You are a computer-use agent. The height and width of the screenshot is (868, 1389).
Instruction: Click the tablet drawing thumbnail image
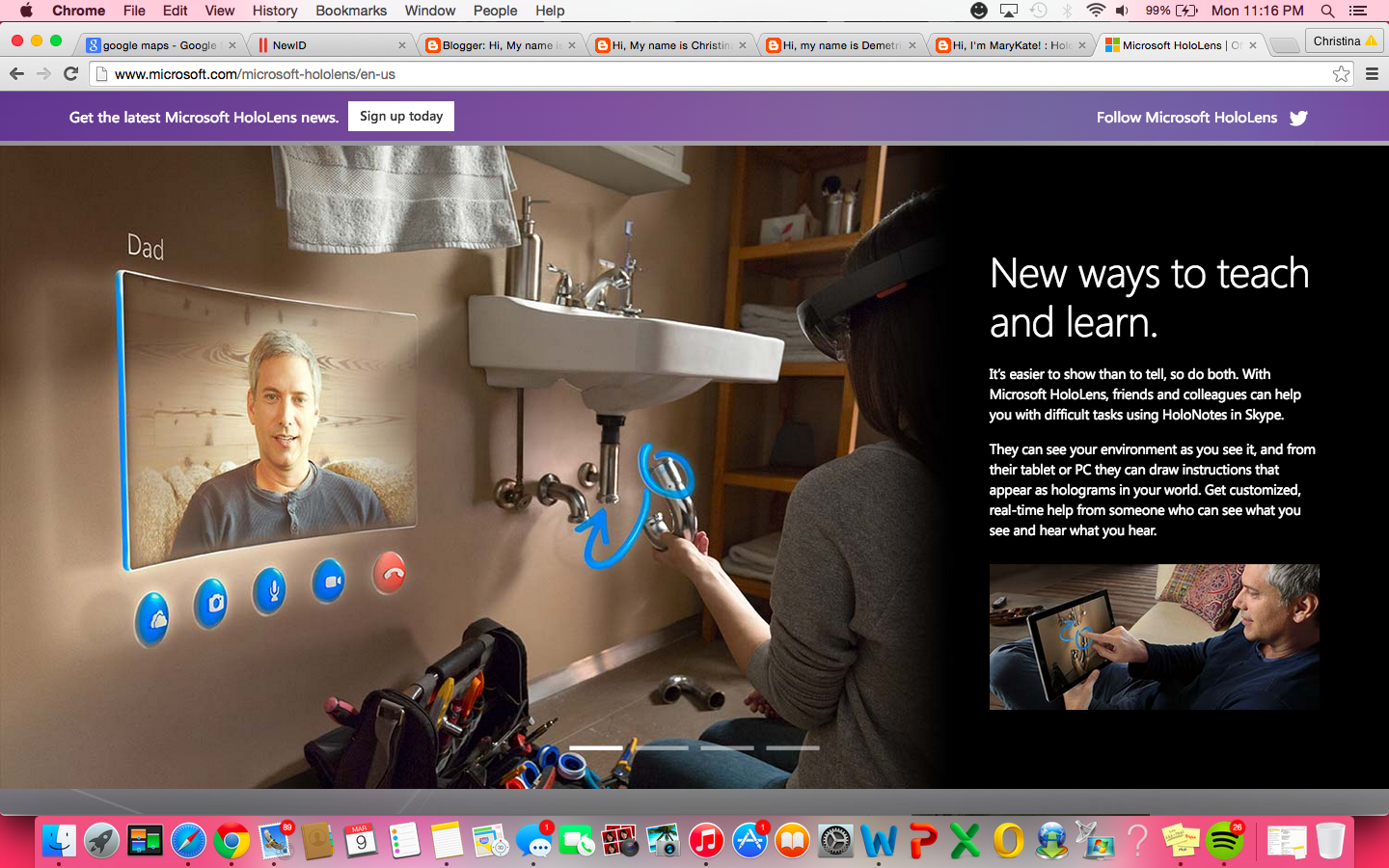click(1154, 637)
